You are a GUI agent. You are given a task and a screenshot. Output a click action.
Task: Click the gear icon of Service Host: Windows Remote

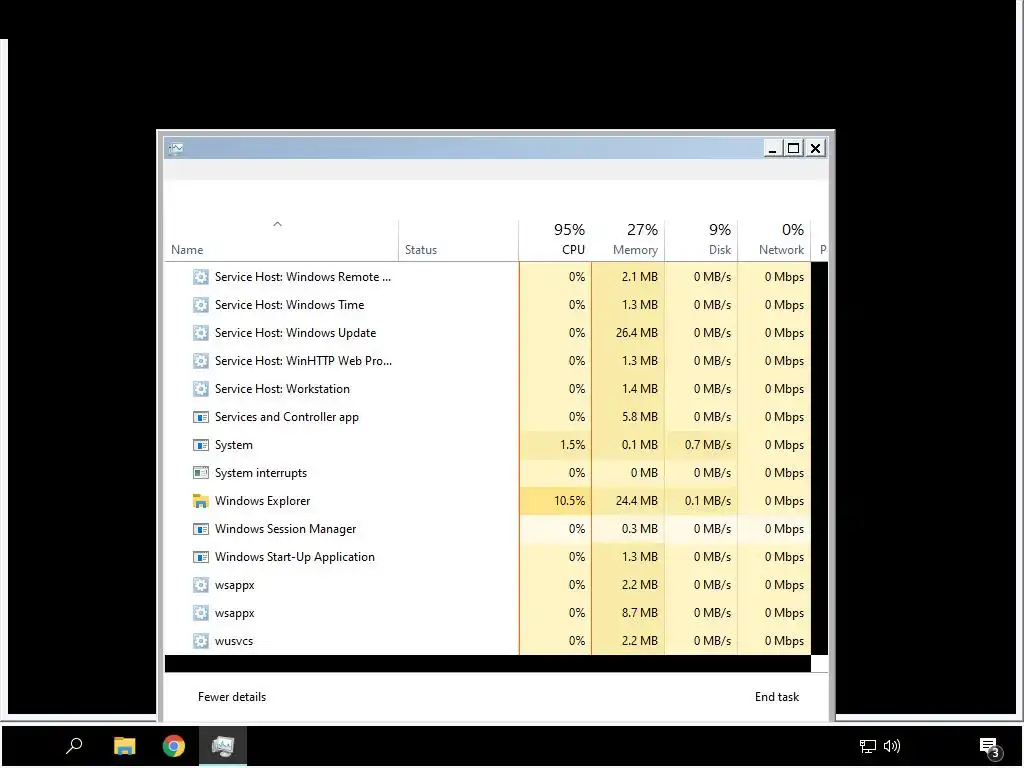200,277
